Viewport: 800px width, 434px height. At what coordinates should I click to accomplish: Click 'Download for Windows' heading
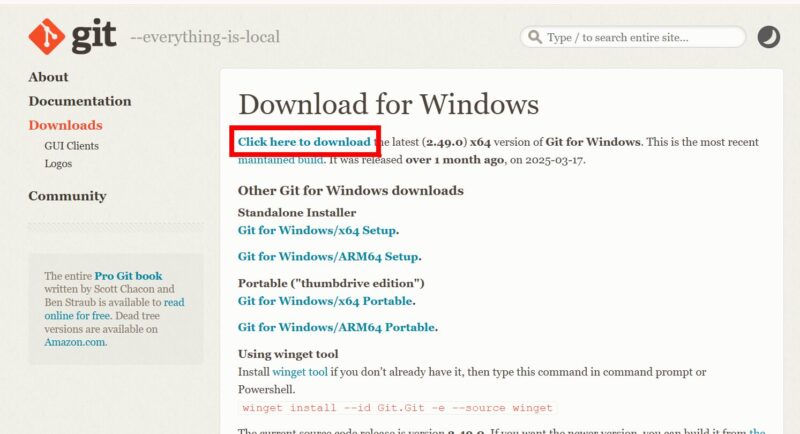point(388,105)
